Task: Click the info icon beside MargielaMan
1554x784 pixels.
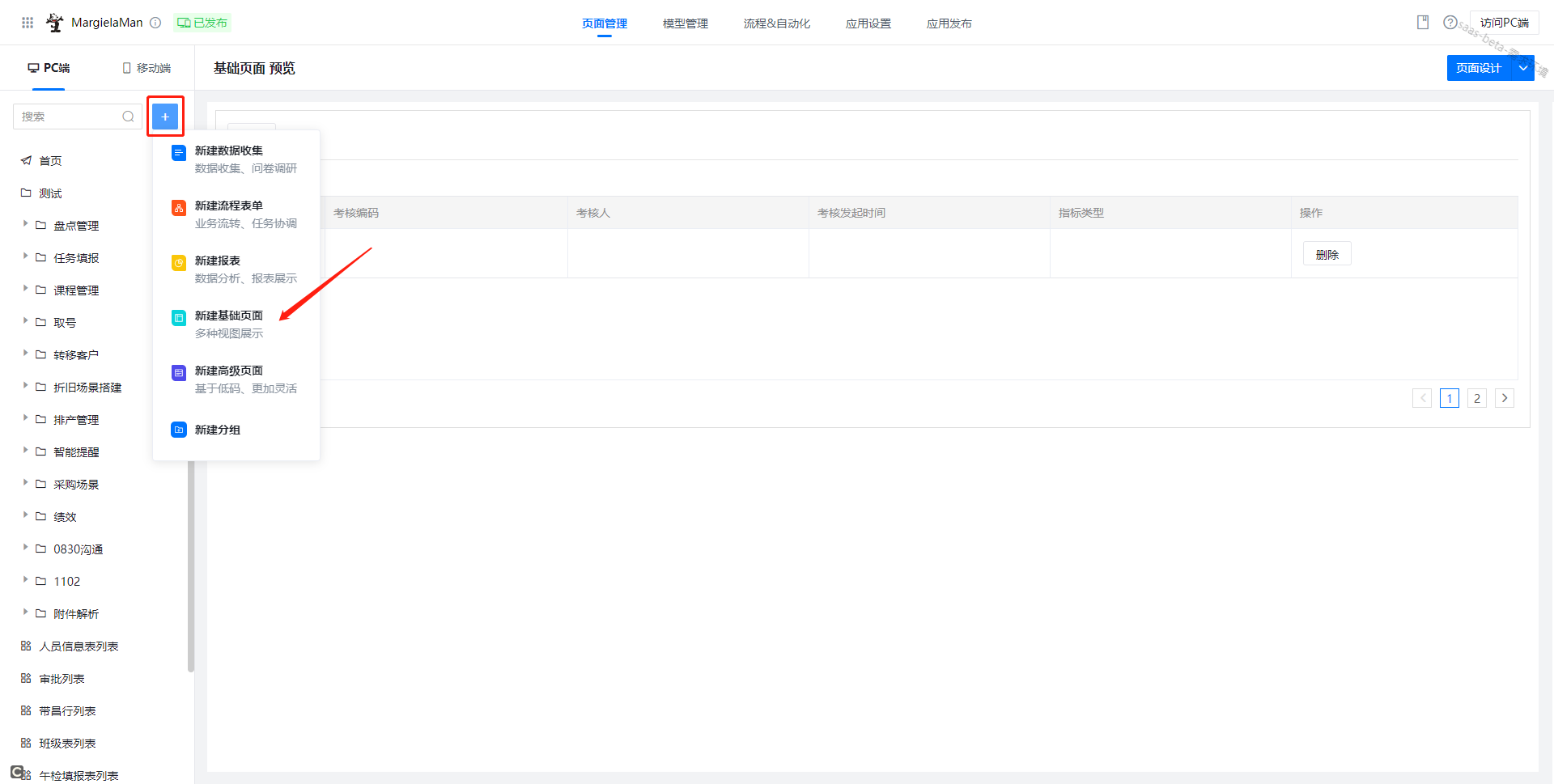Action: pyautogui.click(x=155, y=23)
